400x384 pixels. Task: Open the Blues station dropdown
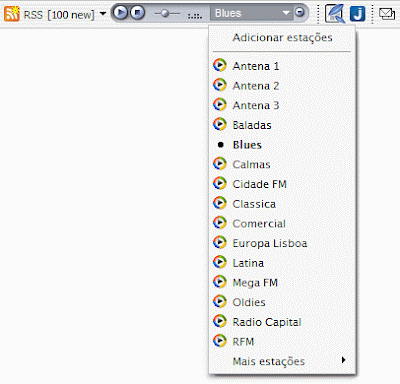(x=251, y=13)
